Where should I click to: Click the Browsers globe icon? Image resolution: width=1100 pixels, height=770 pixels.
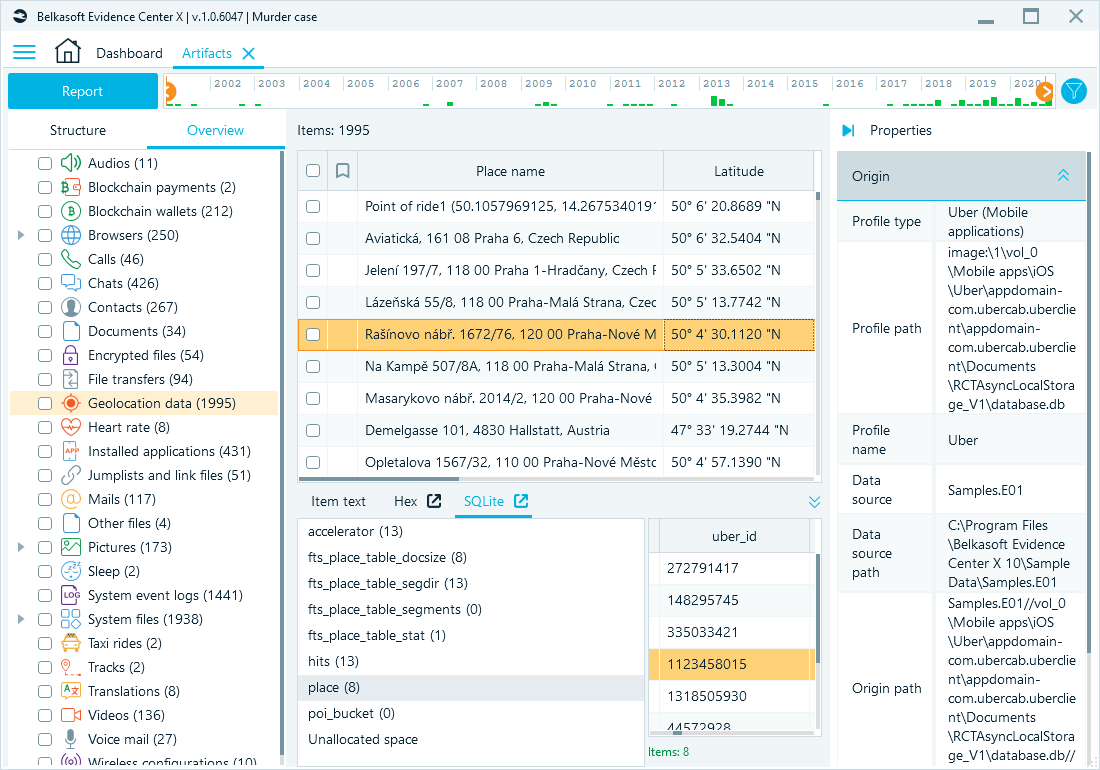click(71, 235)
